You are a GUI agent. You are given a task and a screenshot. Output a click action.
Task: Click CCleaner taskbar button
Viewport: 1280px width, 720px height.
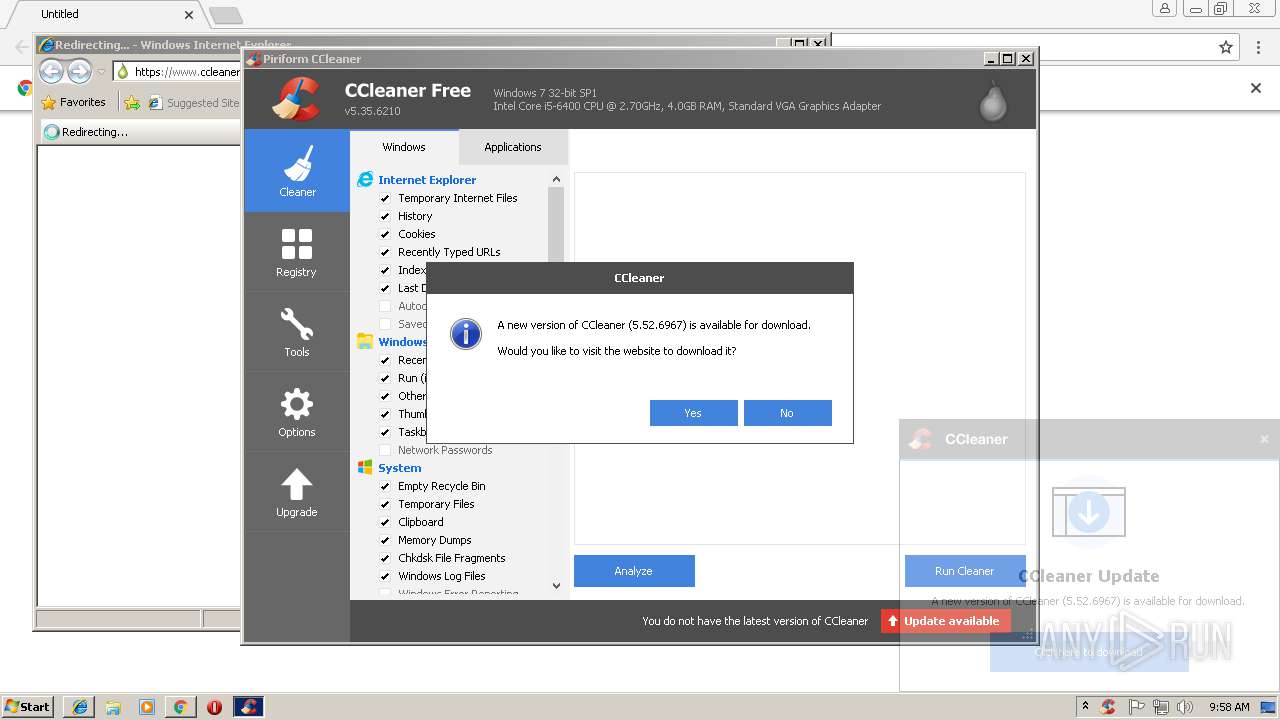pos(248,707)
